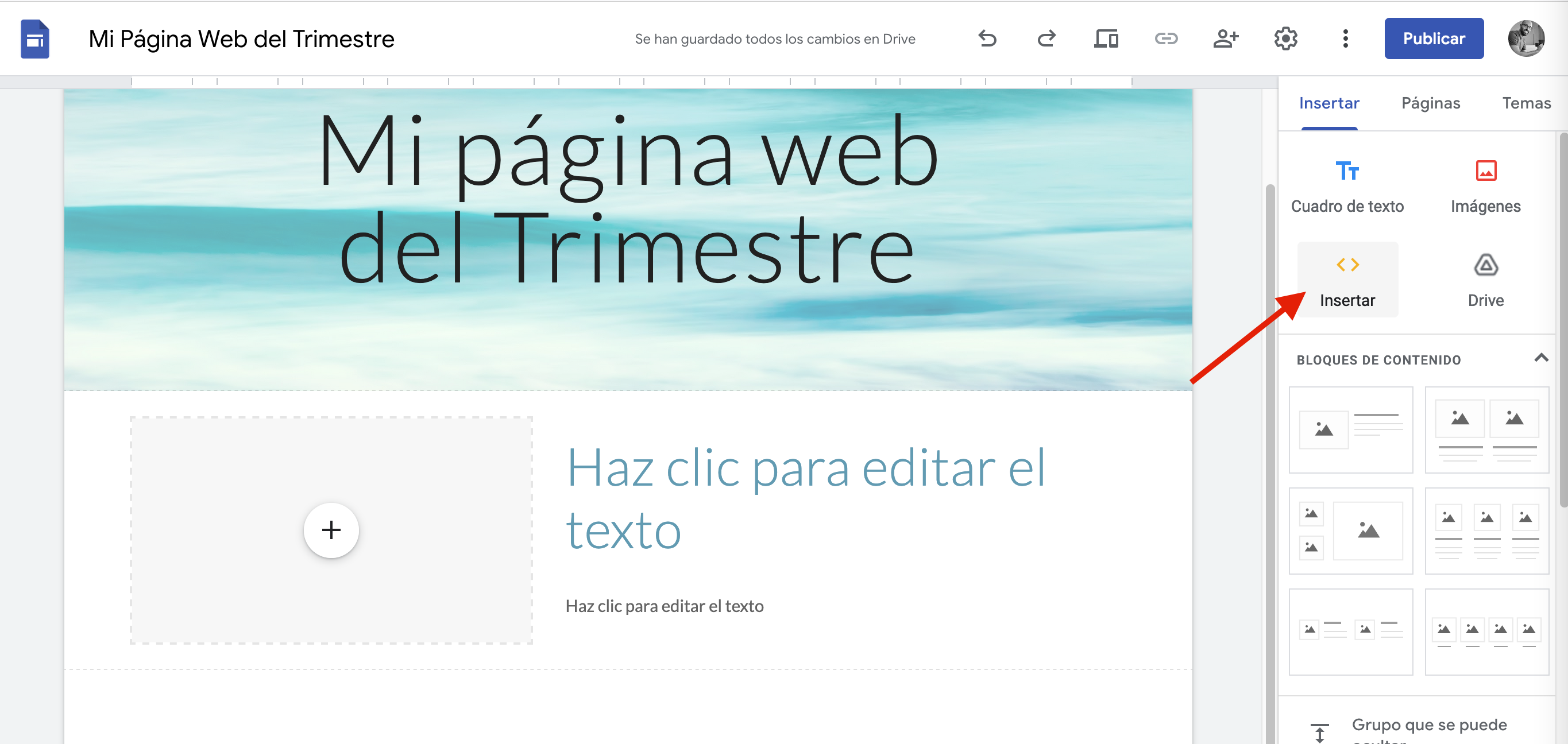
Task: Open the site settings gear
Action: point(1285,38)
